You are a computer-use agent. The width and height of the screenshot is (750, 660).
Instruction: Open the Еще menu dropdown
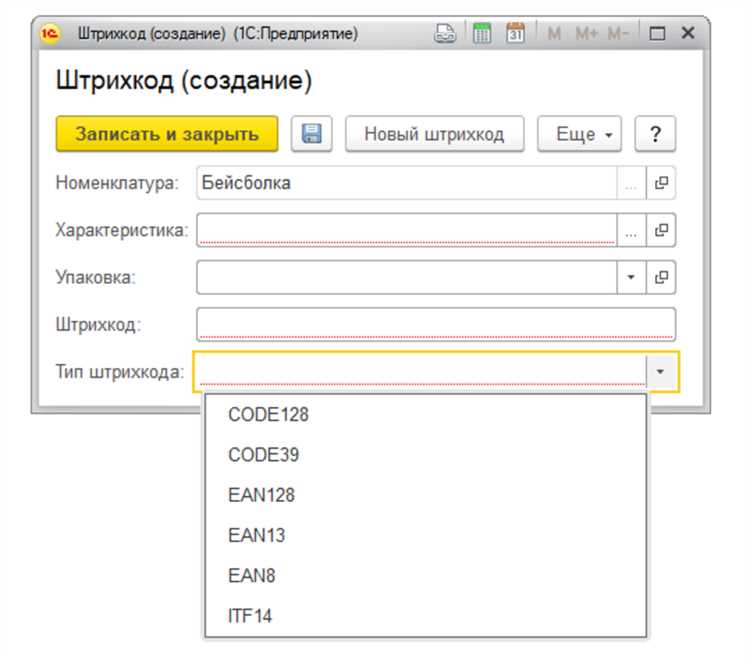pos(579,134)
